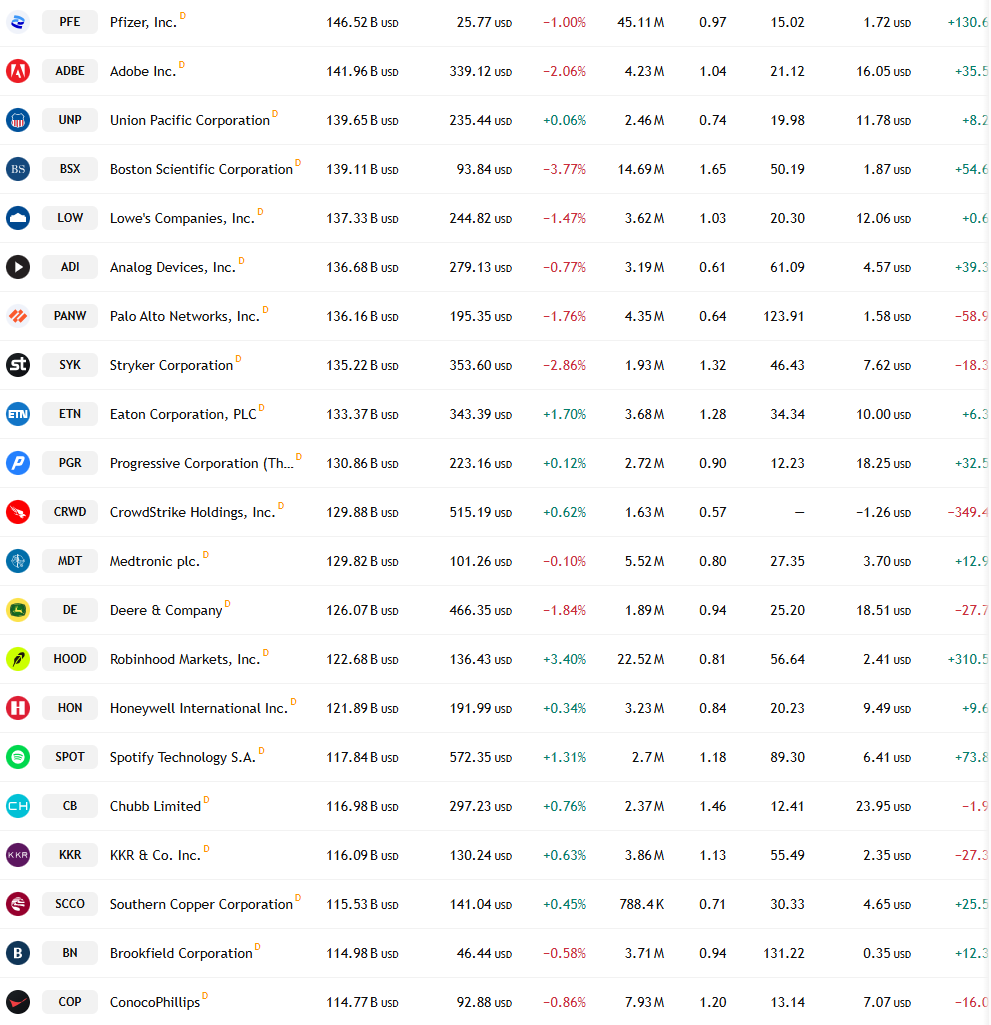Click the Robinhood feather logo icon
This screenshot has width=991, height=1025.
click(x=18, y=659)
